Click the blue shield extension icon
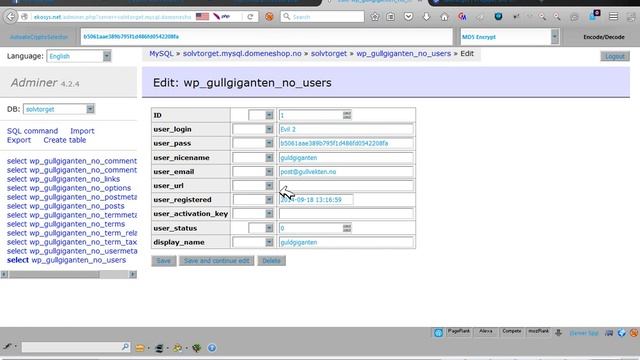This screenshot has height=360, width=640. pos(498,17)
